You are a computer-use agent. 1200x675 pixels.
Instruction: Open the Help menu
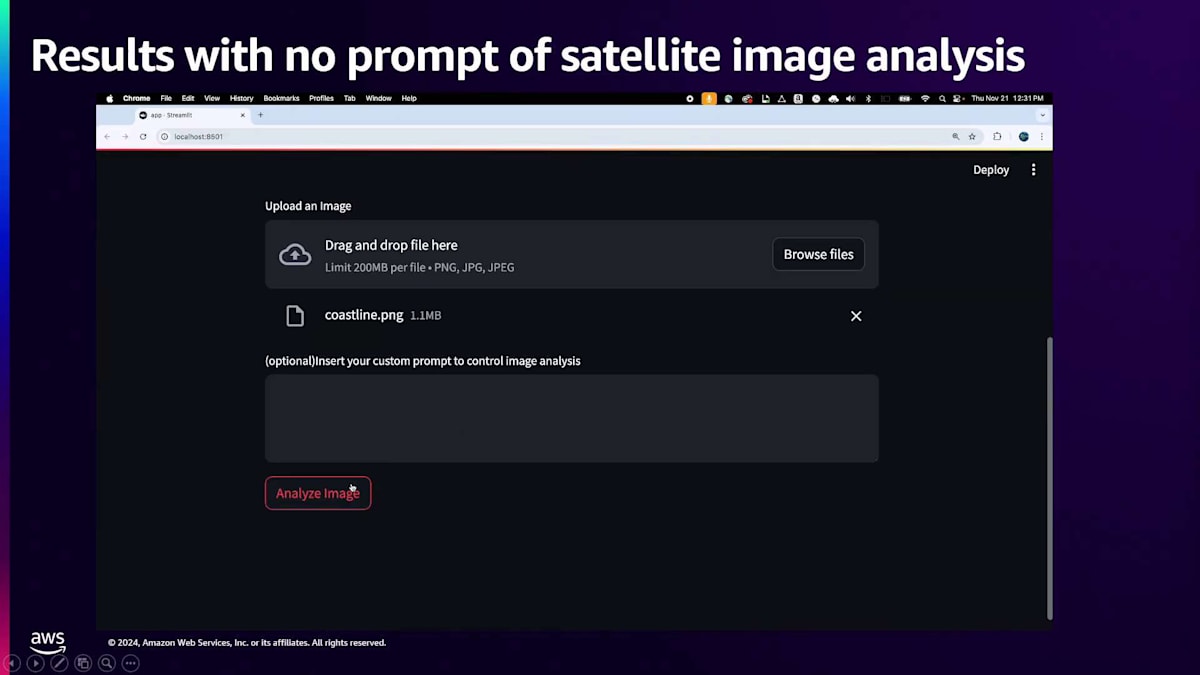409,99
